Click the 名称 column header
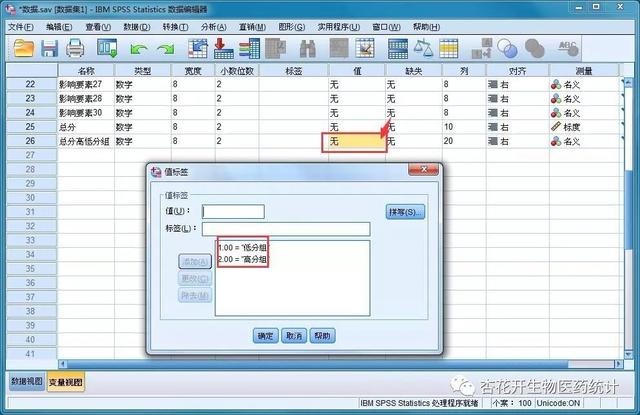 pyautogui.click(x=86, y=71)
